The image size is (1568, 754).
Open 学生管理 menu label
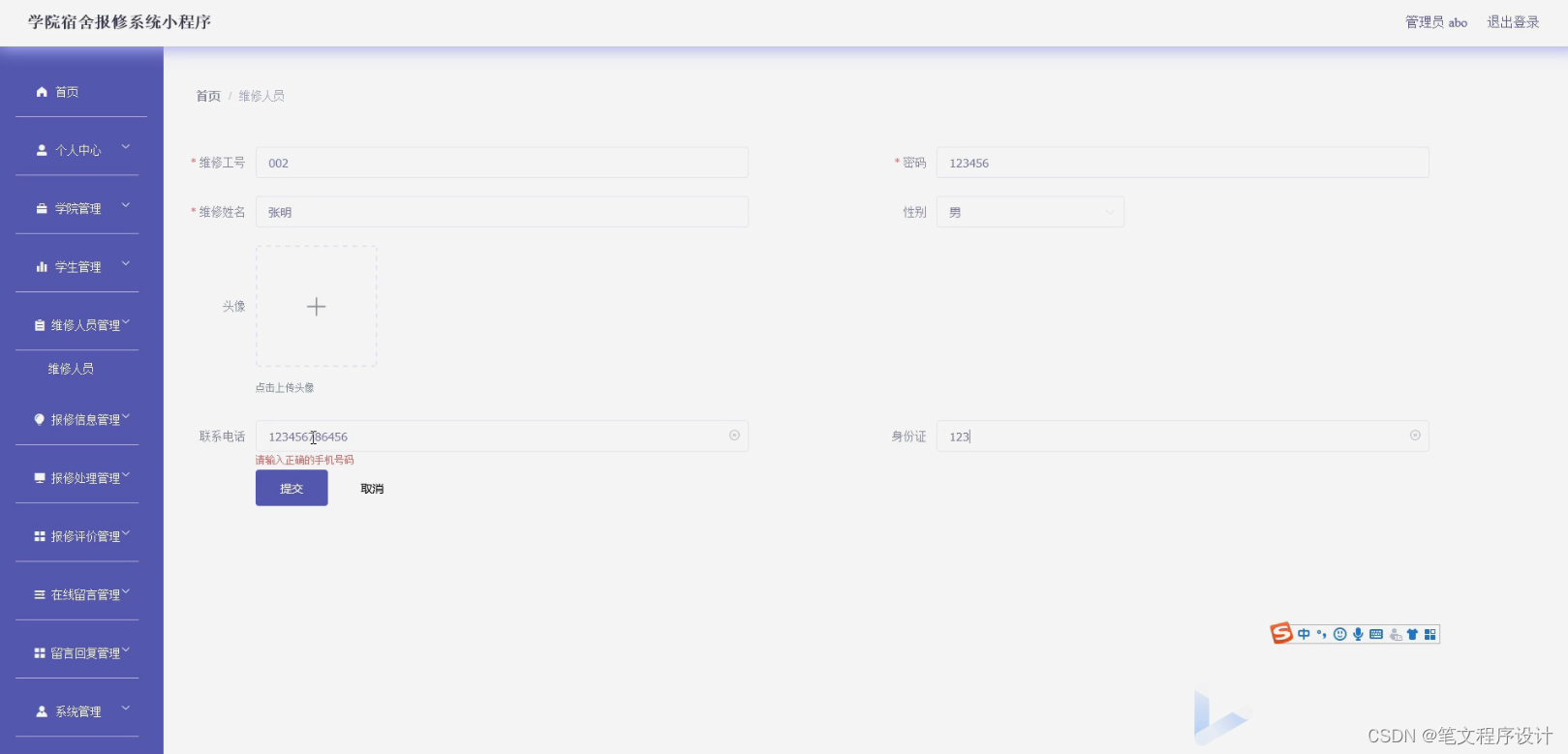pos(77,266)
